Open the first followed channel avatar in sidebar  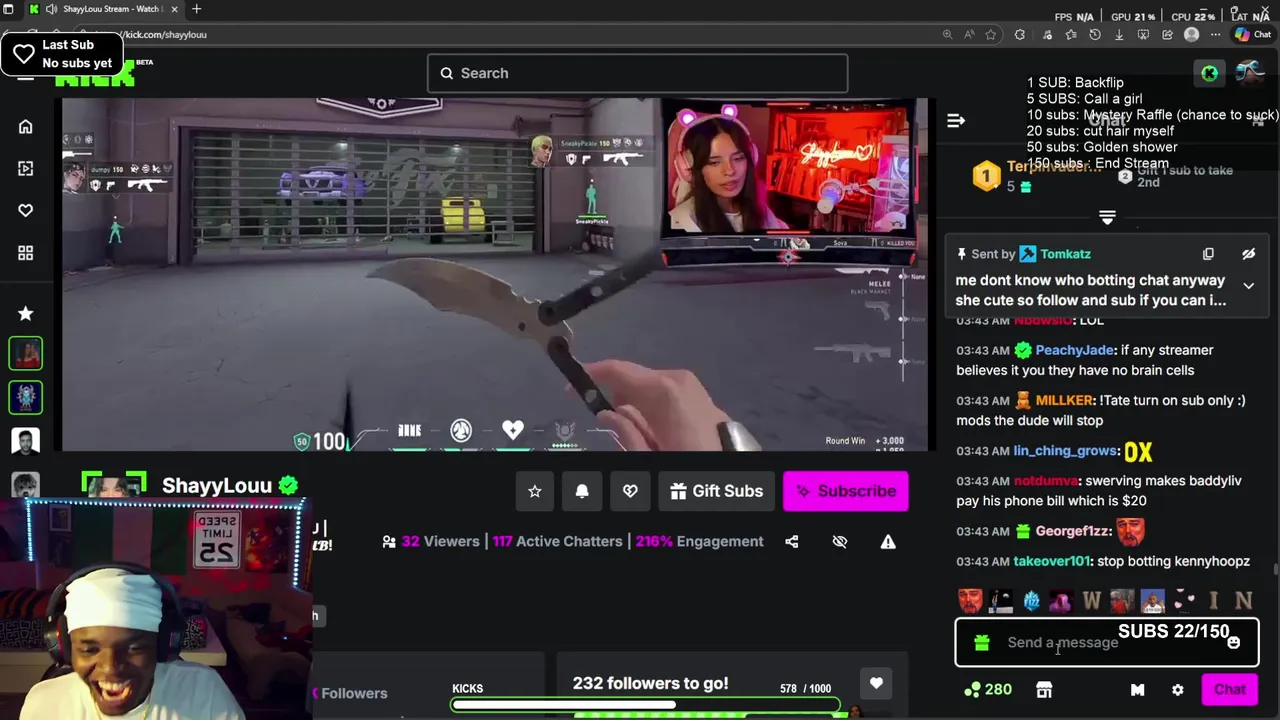[x=26, y=354]
